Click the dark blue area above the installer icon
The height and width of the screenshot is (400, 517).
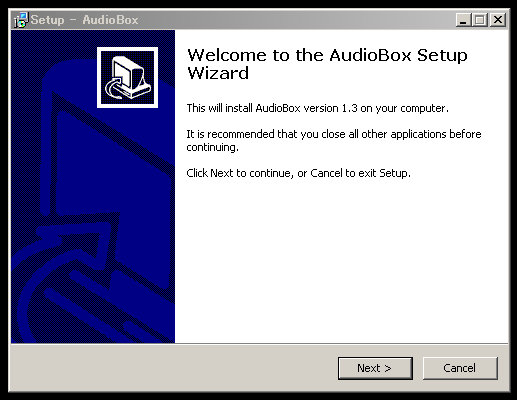tap(127, 38)
